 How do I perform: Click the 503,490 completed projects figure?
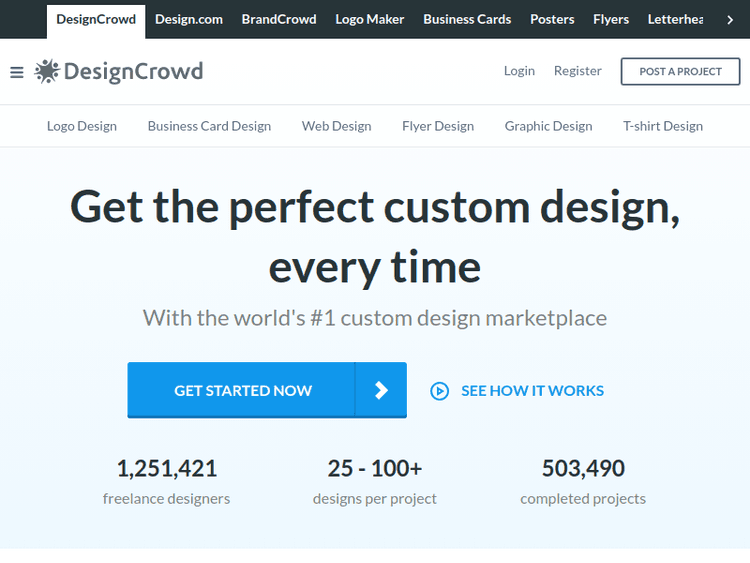click(583, 468)
